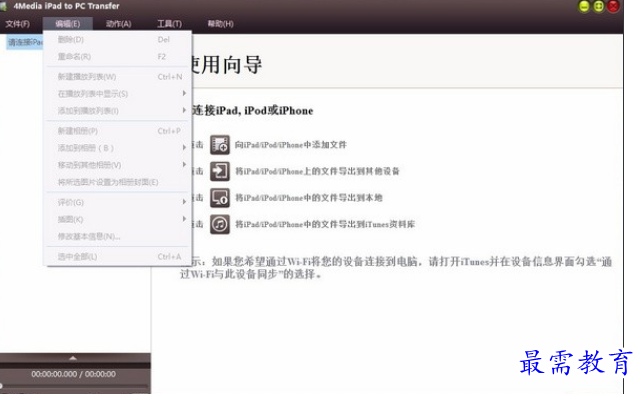Expand the 插图(K) submenu
Viewport: 641px width, 394px height.
tap(118, 219)
